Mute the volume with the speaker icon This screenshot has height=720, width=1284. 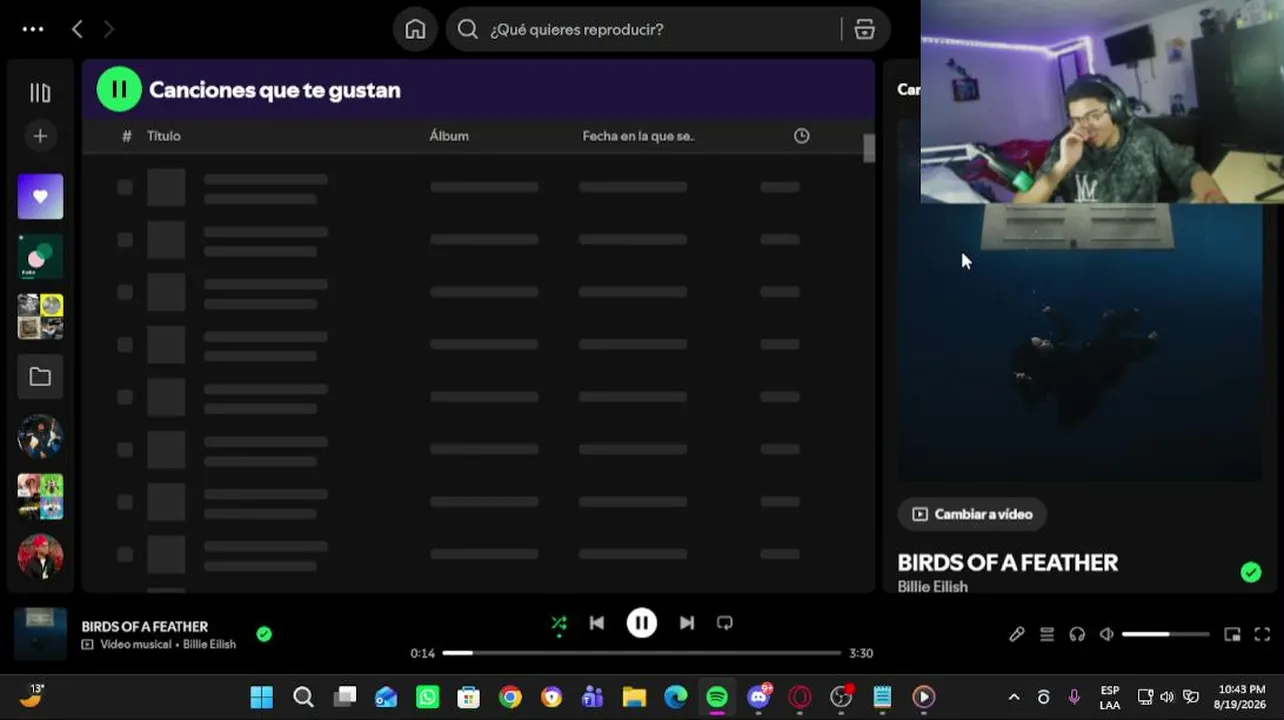tap(1107, 634)
